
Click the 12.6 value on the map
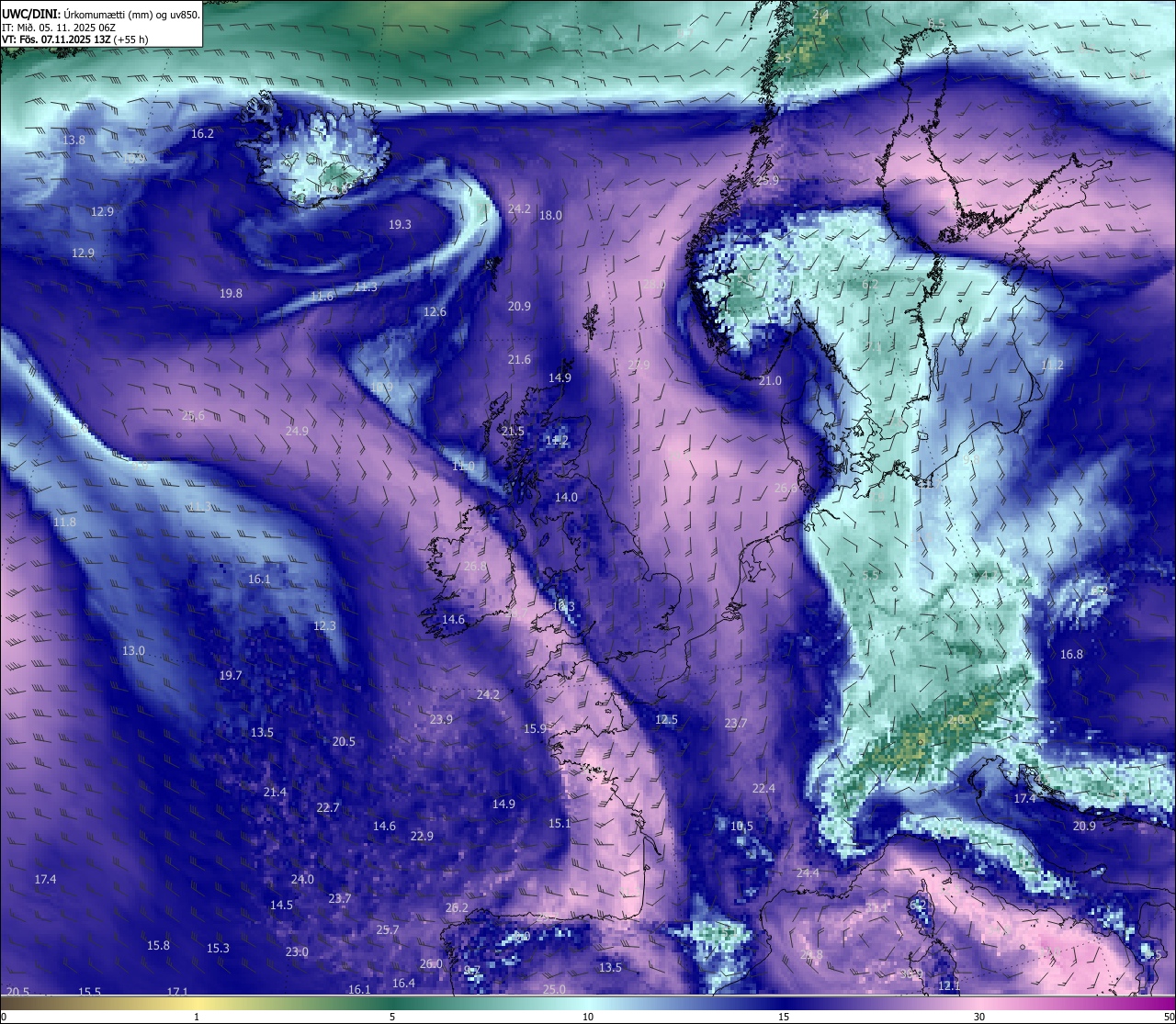(435, 311)
